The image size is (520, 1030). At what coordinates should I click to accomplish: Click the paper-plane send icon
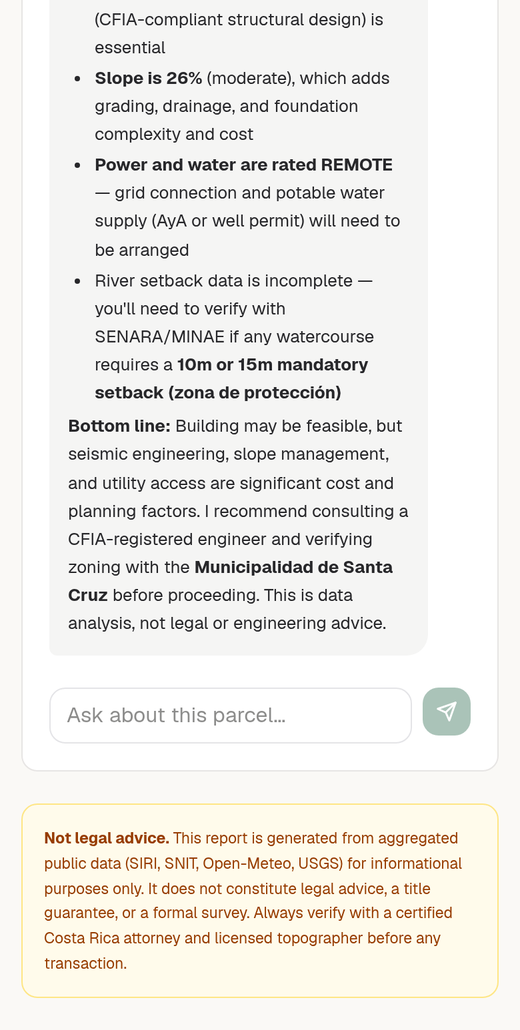[x=446, y=711]
